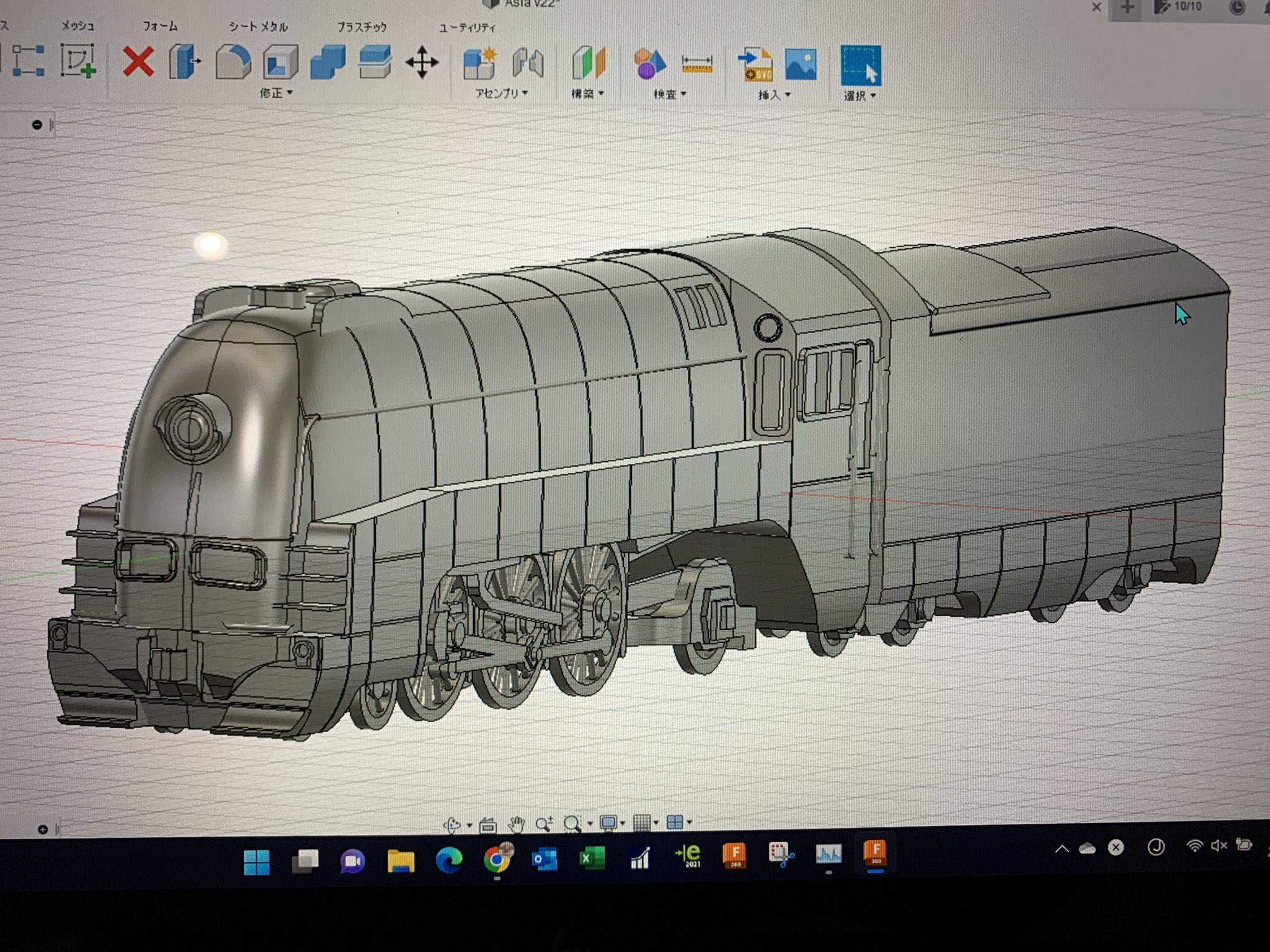
Task: Open the ユーティリティ tab
Action: (467, 27)
